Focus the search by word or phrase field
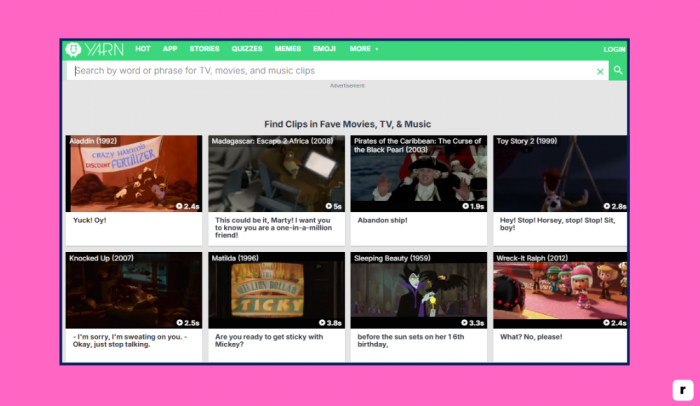The height and width of the screenshot is (406, 700). pos(330,71)
